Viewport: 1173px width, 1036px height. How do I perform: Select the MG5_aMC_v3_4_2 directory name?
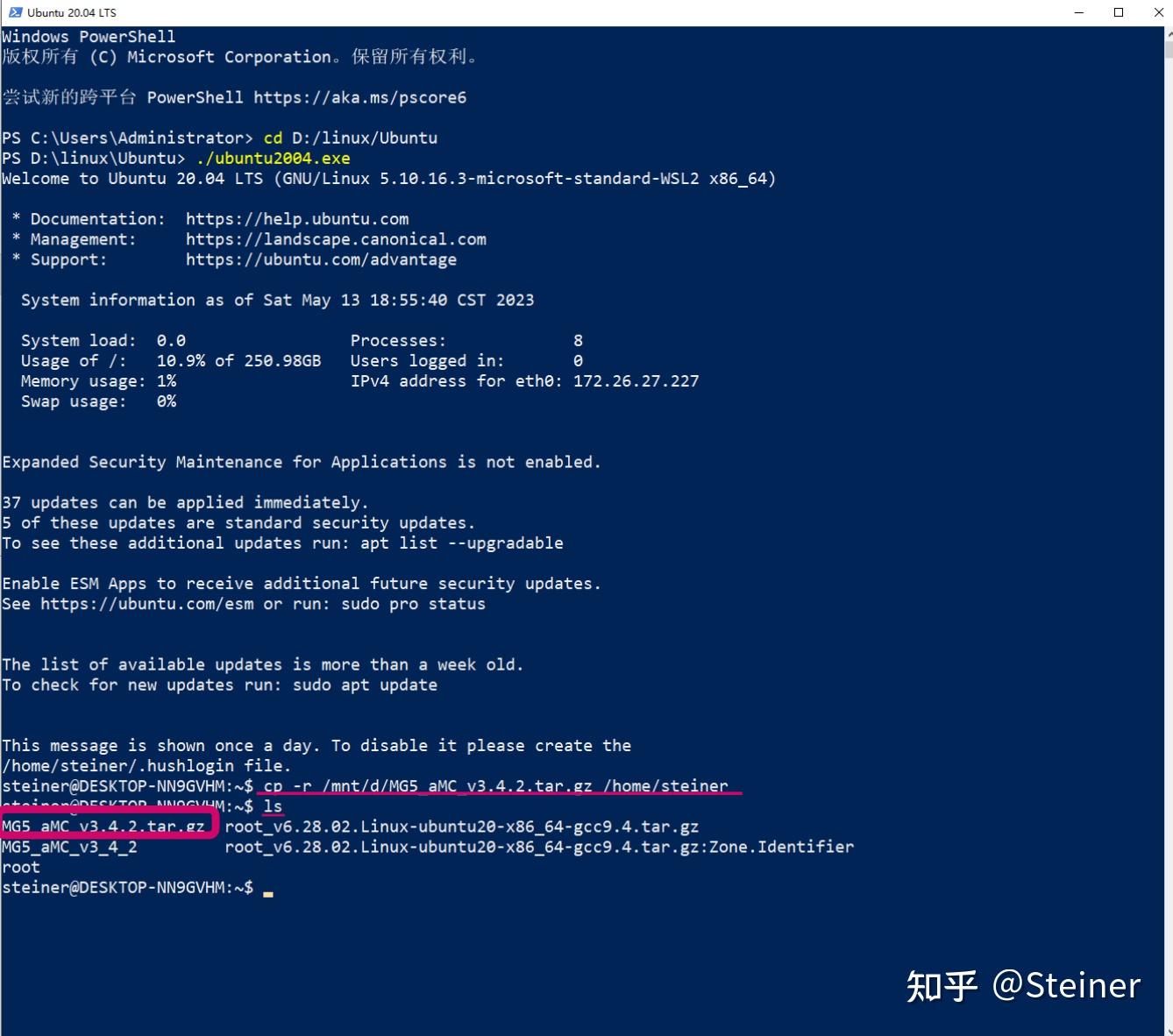point(70,847)
